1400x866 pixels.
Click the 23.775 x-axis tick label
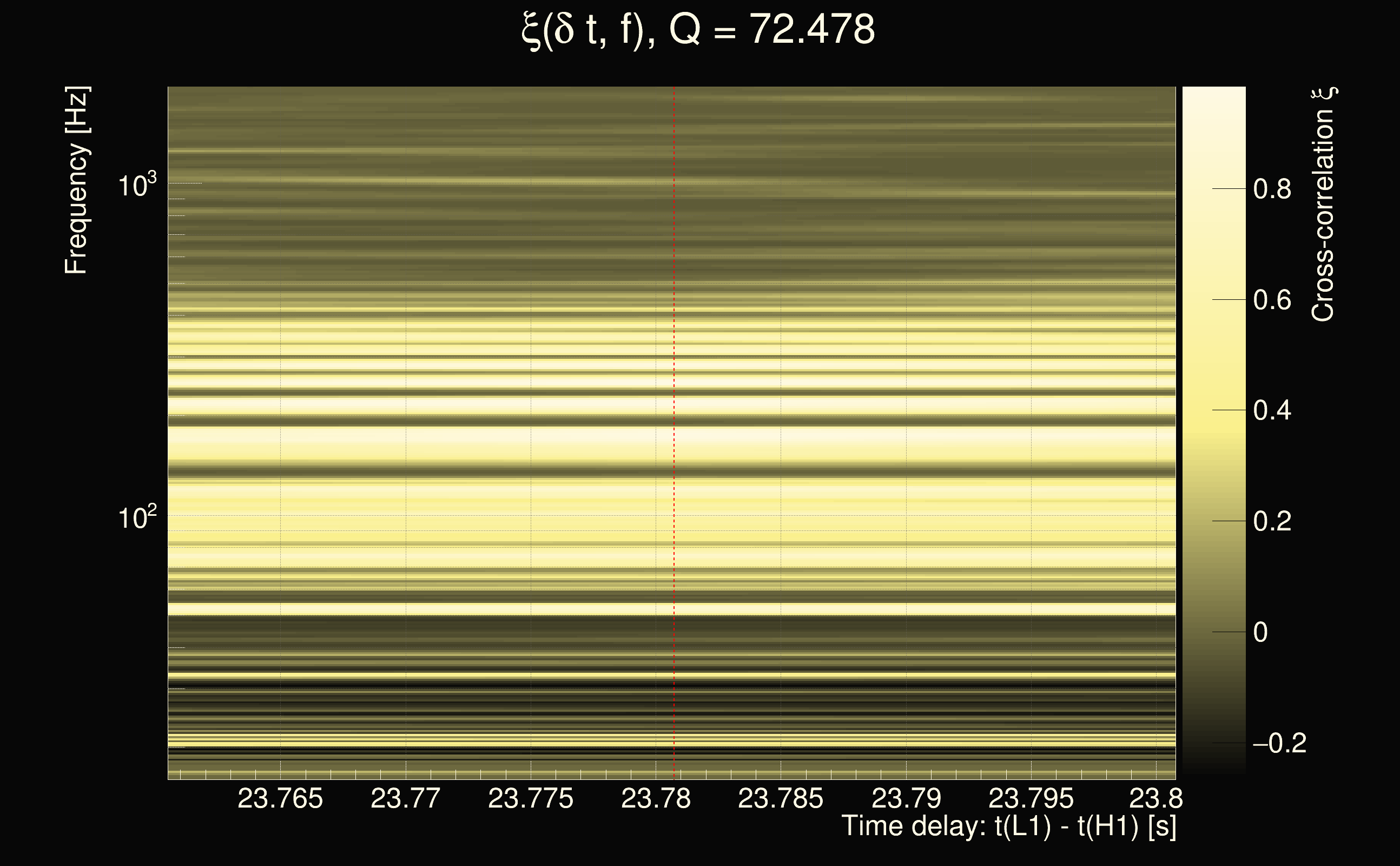tap(530, 798)
